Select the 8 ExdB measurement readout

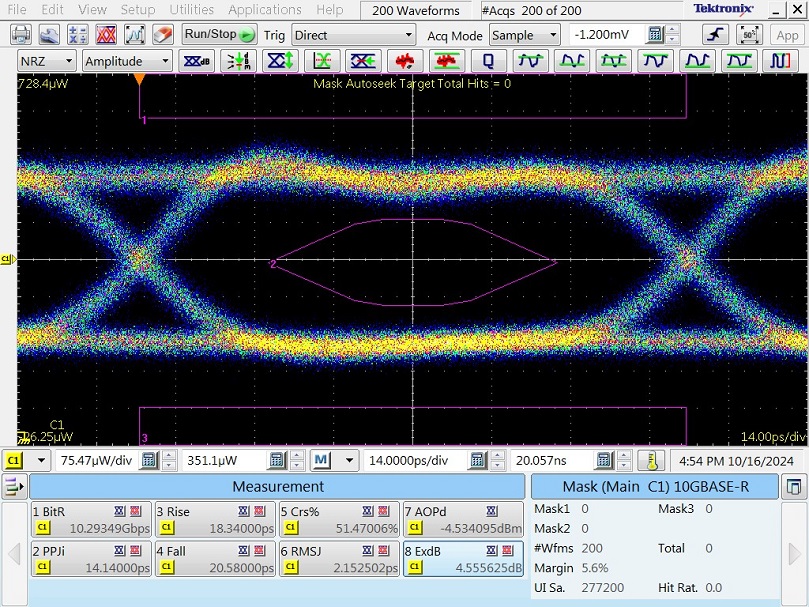coord(462,559)
